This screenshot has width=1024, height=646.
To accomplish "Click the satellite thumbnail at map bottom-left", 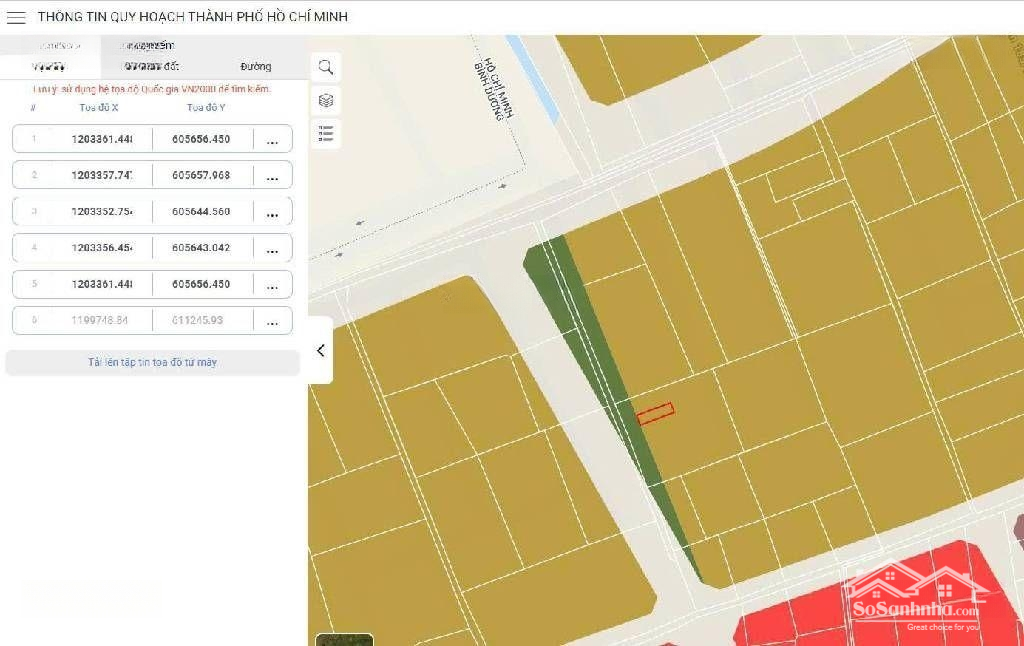I will pos(344,639).
